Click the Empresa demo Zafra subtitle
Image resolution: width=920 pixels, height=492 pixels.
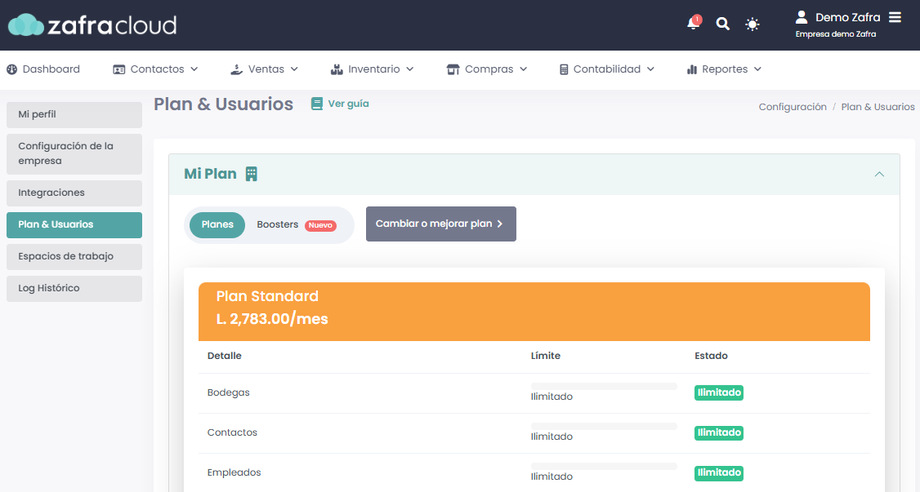tap(836, 34)
